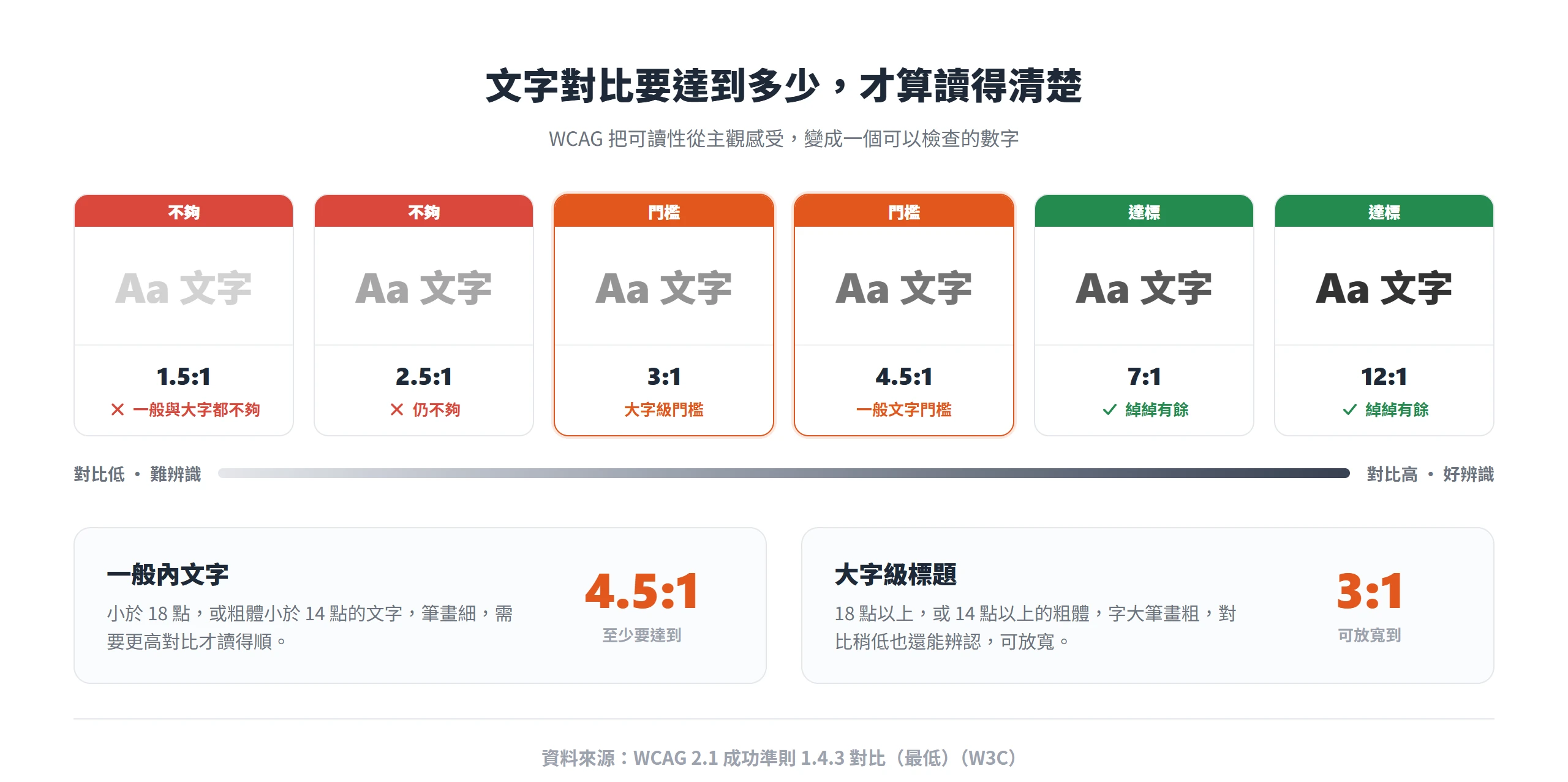
Task: Click 綽綽有餘 under the 12:1 ratio
Action: click(x=1397, y=409)
